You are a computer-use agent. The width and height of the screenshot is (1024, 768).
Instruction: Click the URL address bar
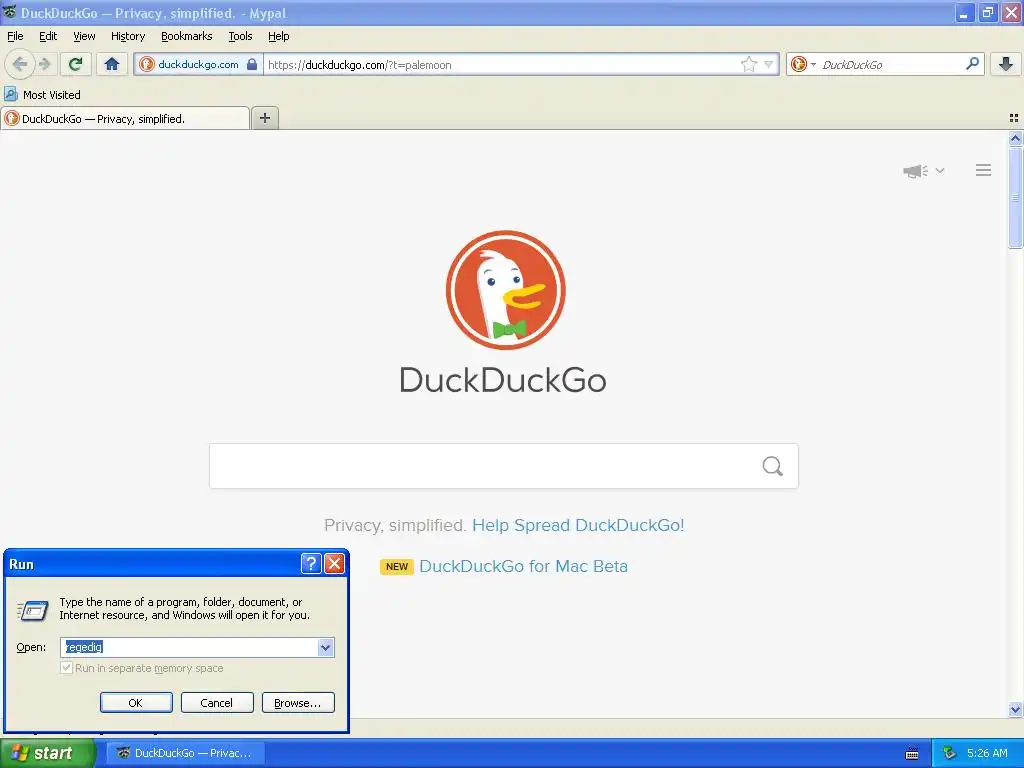click(x=503, y=65)
